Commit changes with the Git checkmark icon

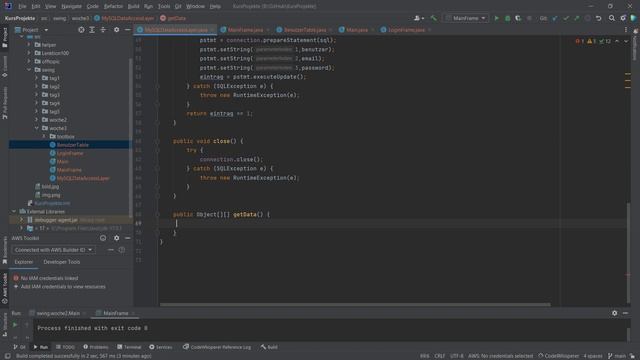click(566, 18)
